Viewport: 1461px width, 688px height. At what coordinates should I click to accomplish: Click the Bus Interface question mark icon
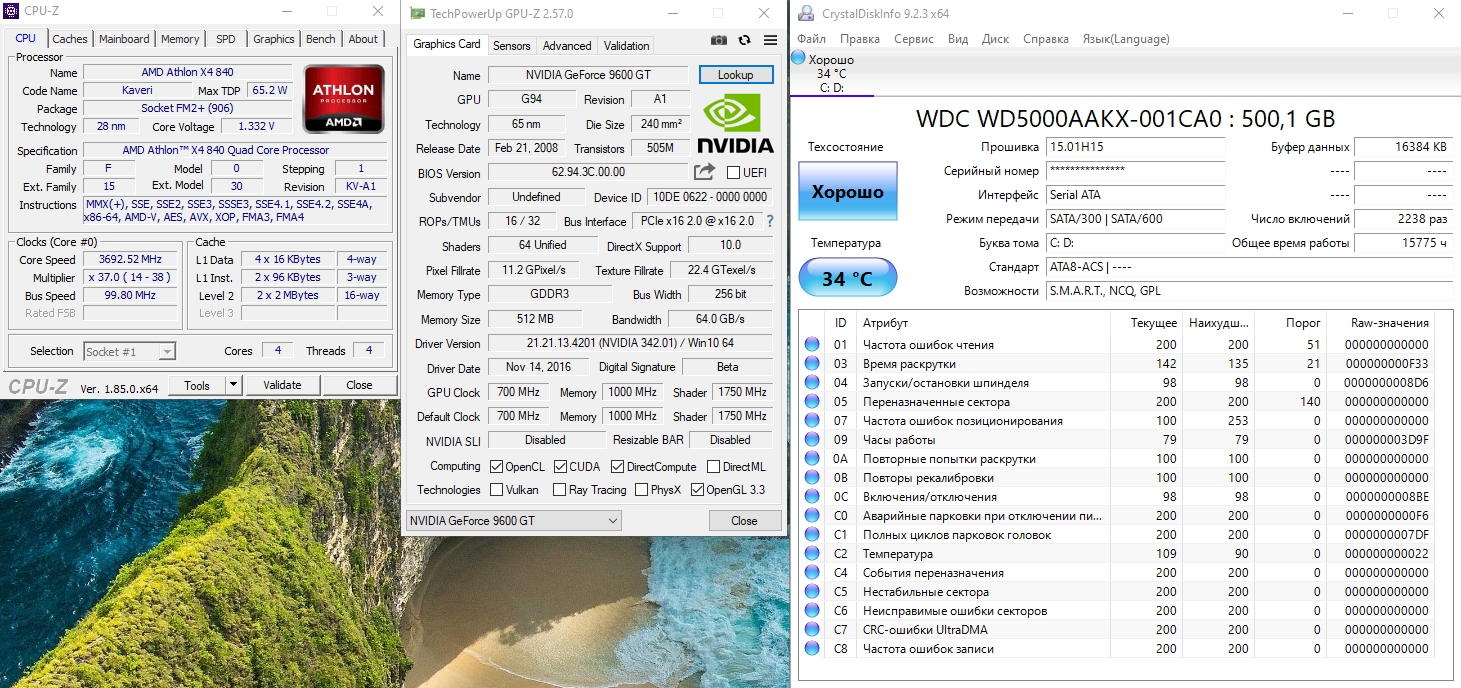770,221
